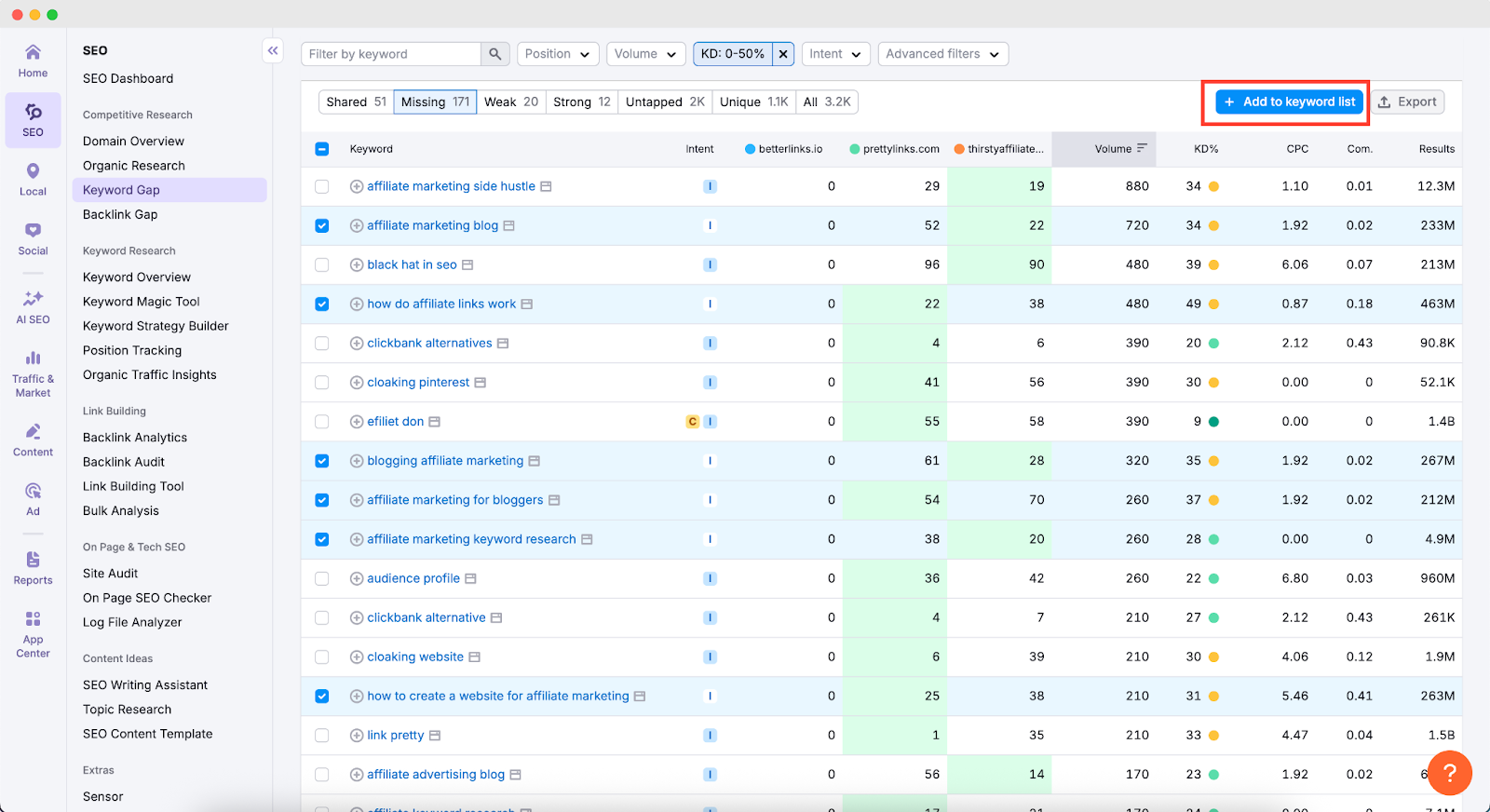Toggle the select-all checkbox in table header

click(x=322, y=149)
